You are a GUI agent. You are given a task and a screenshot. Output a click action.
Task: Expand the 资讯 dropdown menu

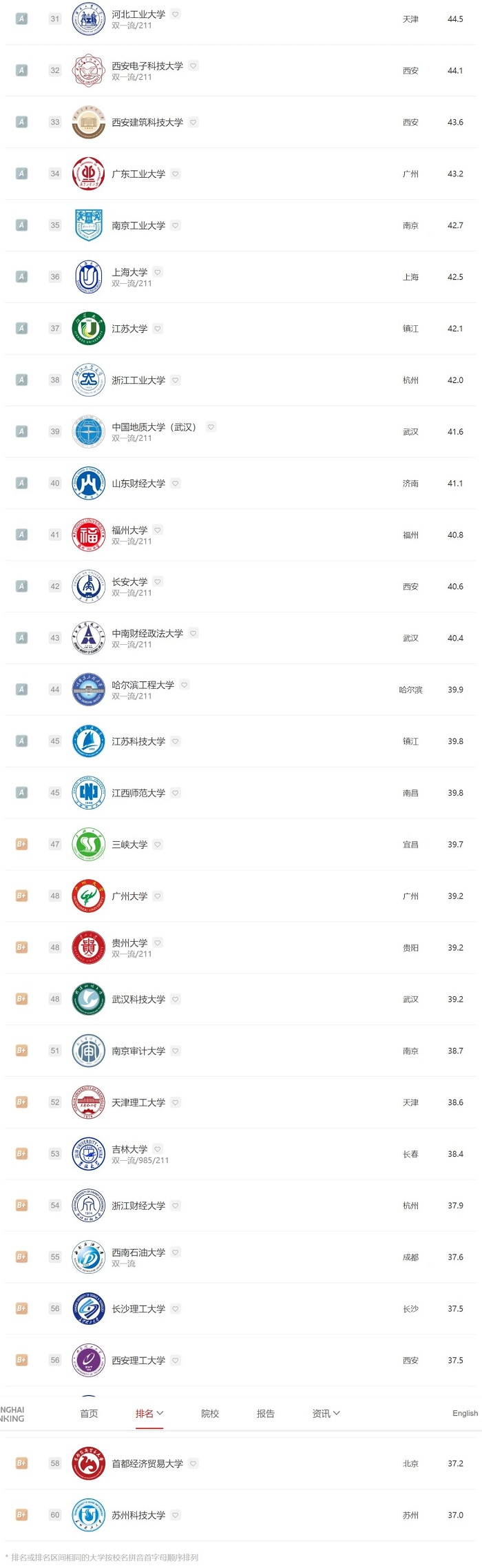point(326,1414)
